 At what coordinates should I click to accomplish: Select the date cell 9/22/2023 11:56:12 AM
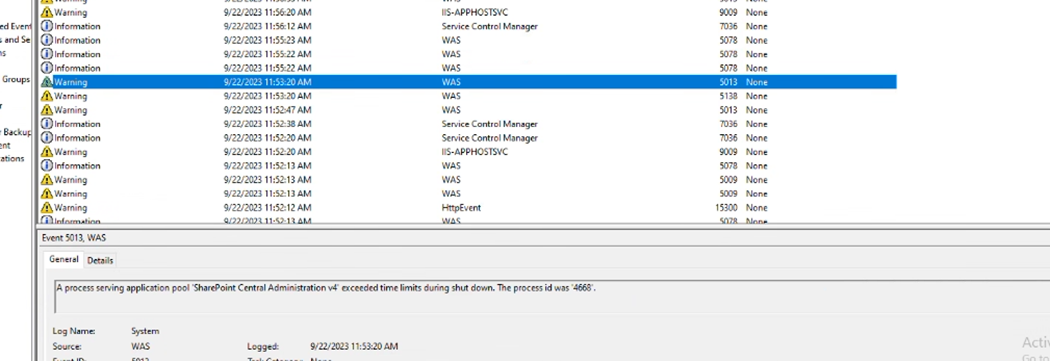click(x=267, y=26)
